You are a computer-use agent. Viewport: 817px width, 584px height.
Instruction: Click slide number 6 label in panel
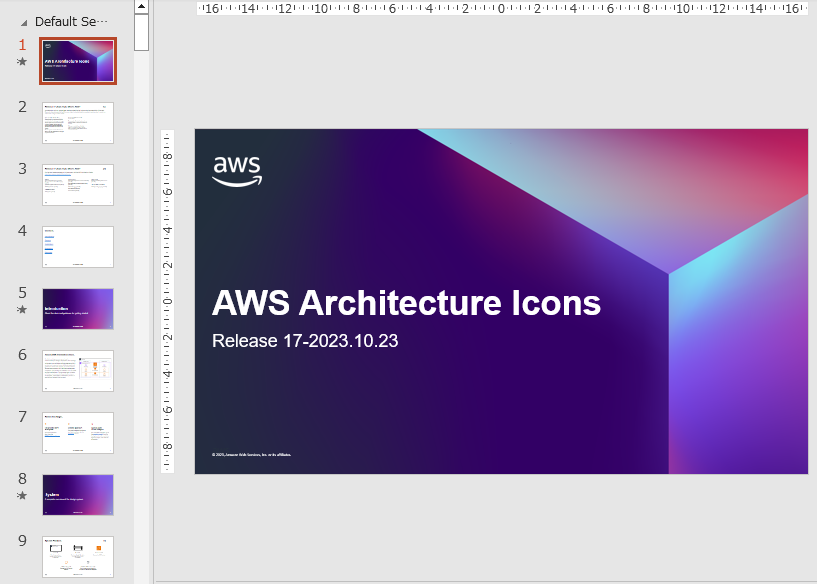22,355
